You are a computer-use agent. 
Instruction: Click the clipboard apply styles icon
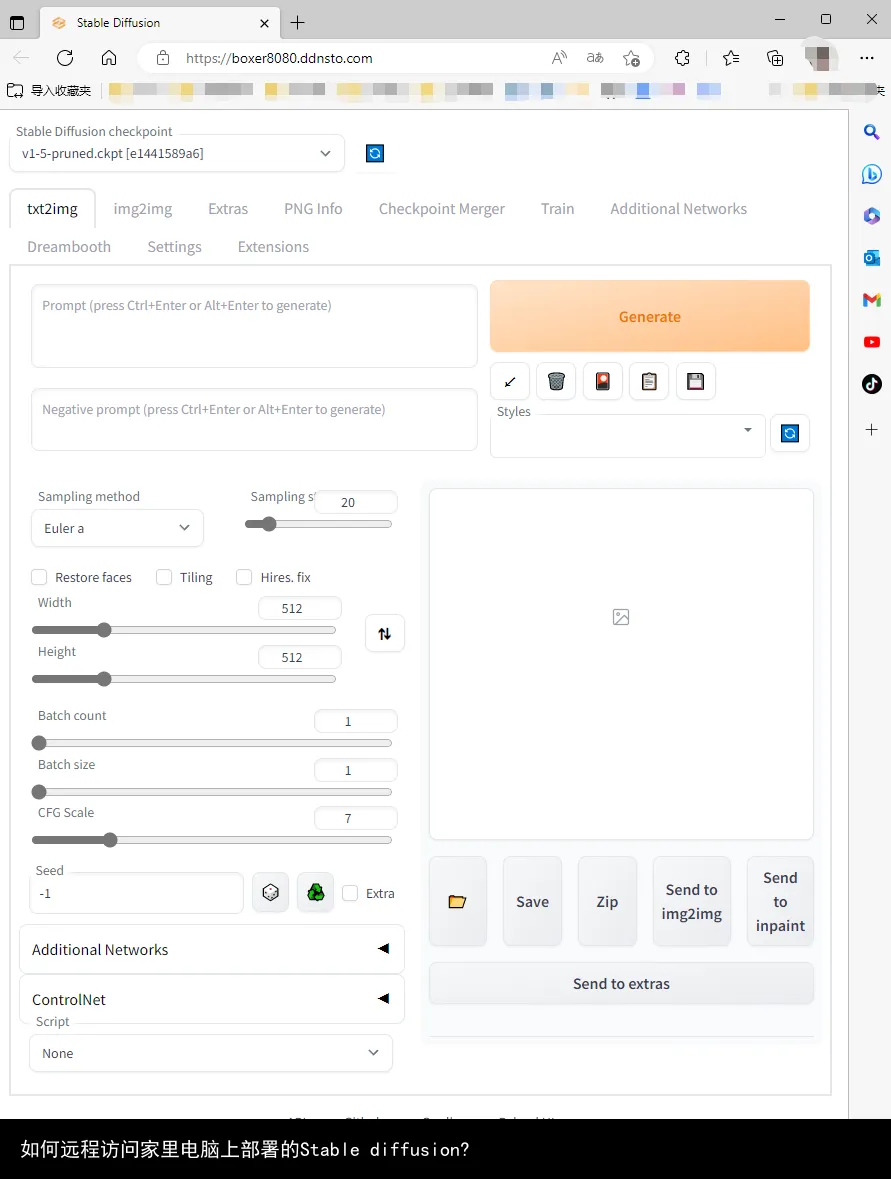pyautogui.click(x=649, y=381)
